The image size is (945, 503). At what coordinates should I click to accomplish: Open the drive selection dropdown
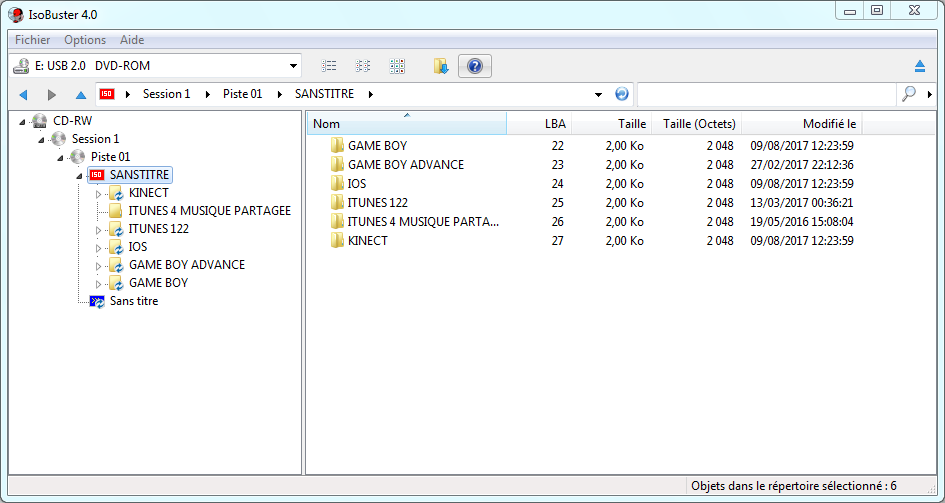point(293,66)
